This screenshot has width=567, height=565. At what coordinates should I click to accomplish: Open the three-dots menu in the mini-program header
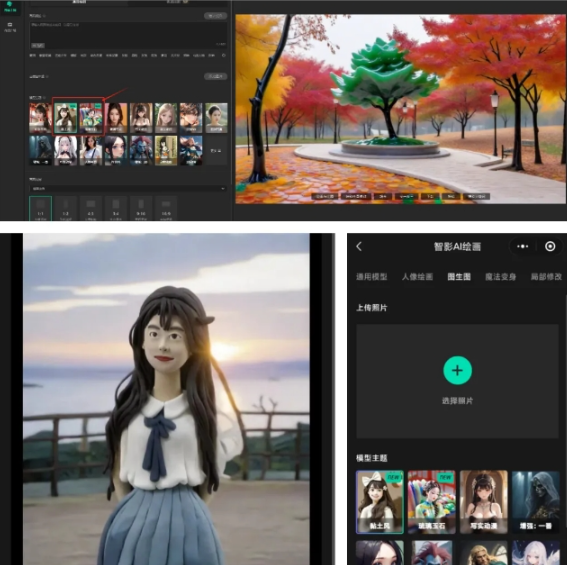click(523, 246)
